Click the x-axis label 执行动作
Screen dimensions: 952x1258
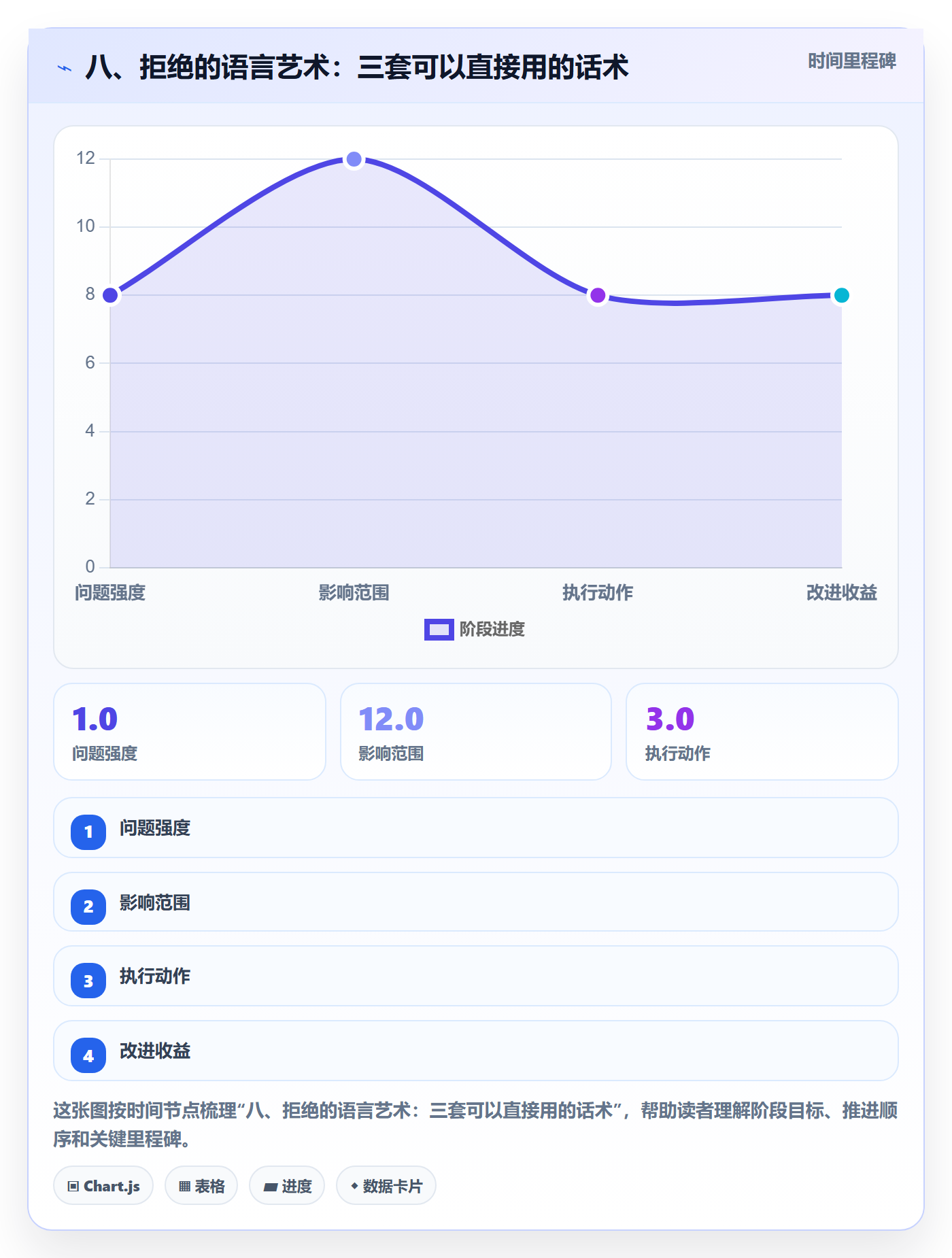coord(598,593)
